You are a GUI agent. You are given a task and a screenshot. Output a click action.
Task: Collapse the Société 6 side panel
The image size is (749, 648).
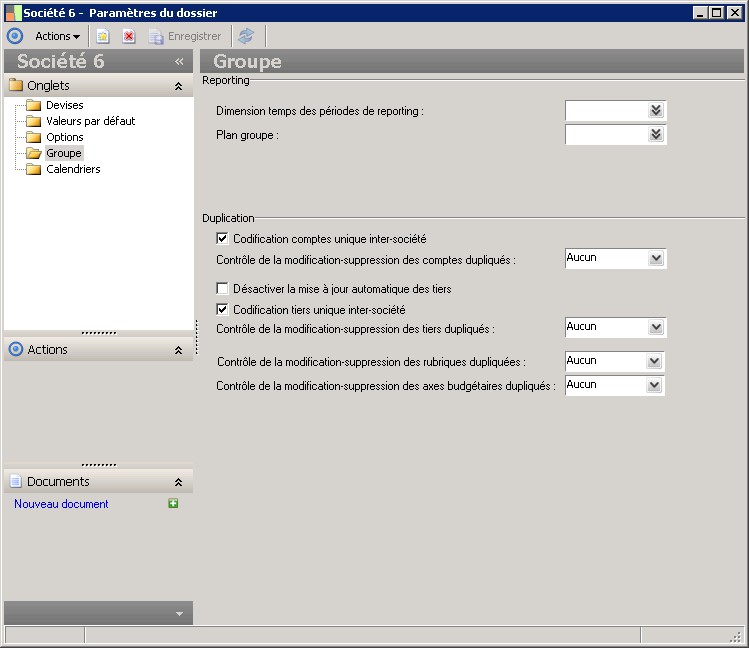[x=179, y=61]
